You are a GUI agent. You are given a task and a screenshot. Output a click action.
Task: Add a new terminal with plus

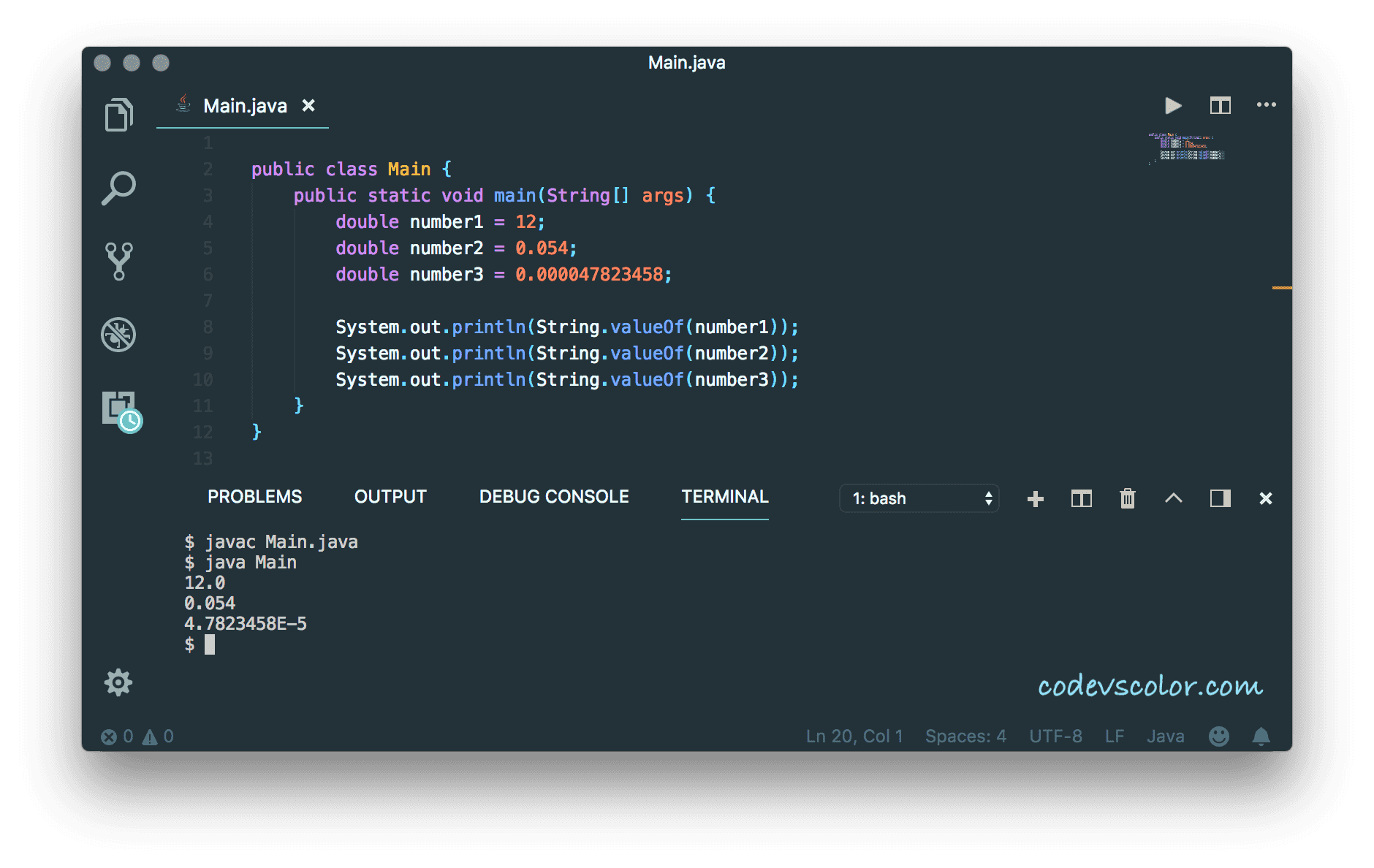click(1035, 498)
